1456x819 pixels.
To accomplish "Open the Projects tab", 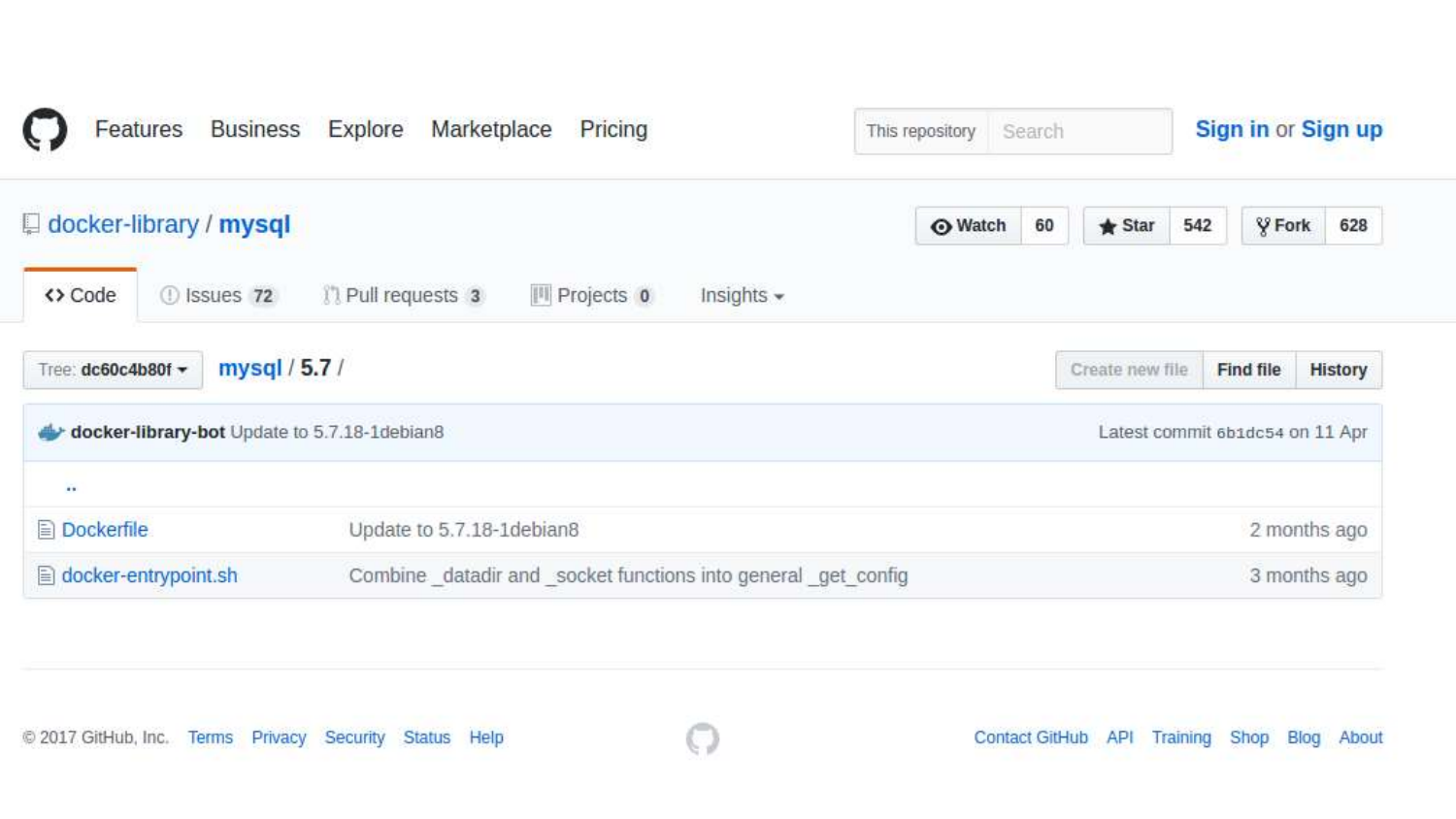I will pyautogui.click(x=591, y=296).
